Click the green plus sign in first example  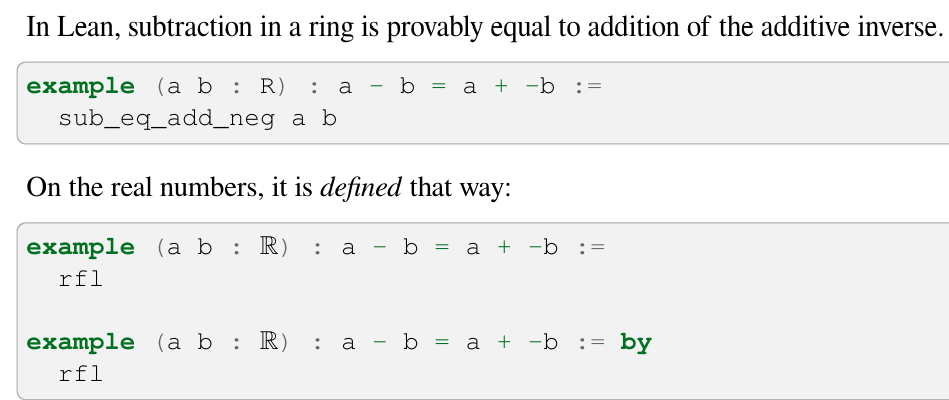[x=501, y=87]
